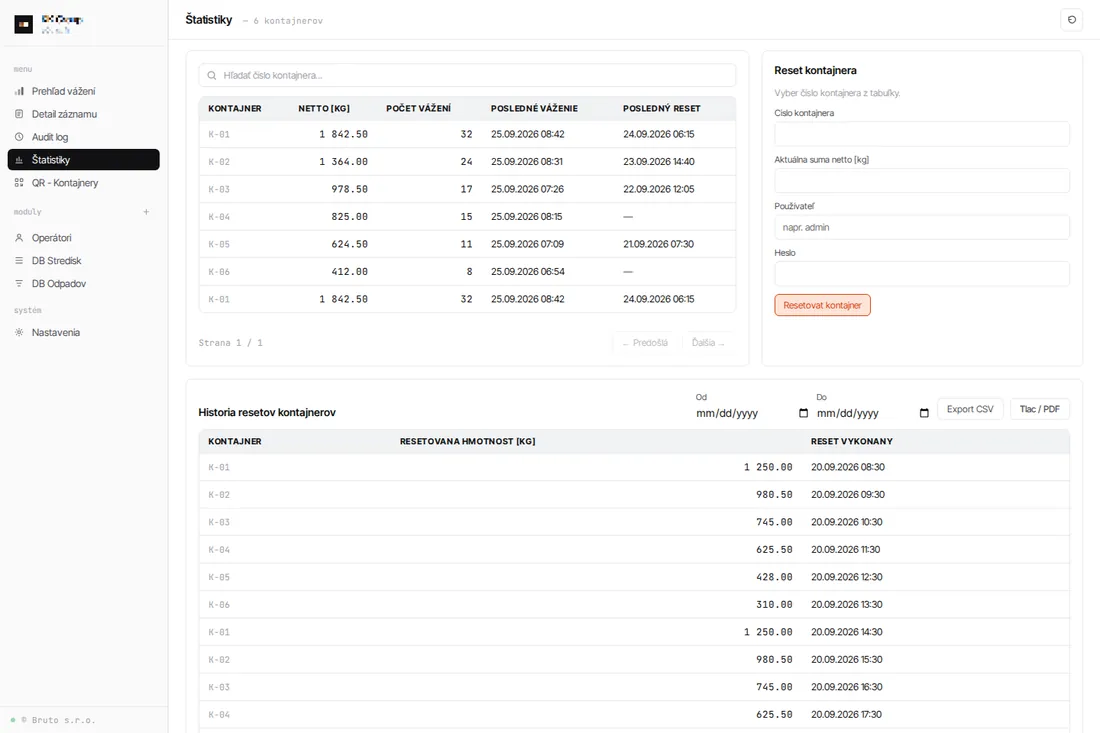Open the calendar picker for the Do date
Viewport: 1100px width, 733px height.
coord(924,413)
